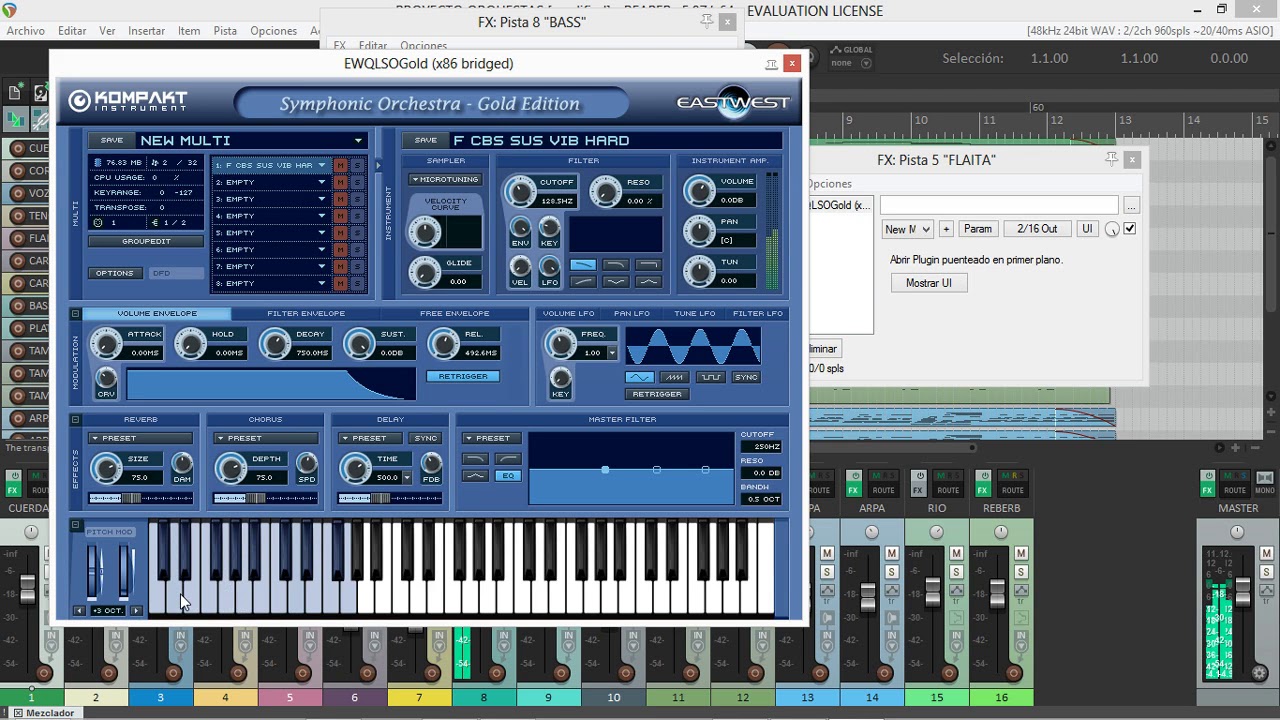Click the instrument Volume knob
Viewport: 1280px width, 720px height.
[699, 190]
